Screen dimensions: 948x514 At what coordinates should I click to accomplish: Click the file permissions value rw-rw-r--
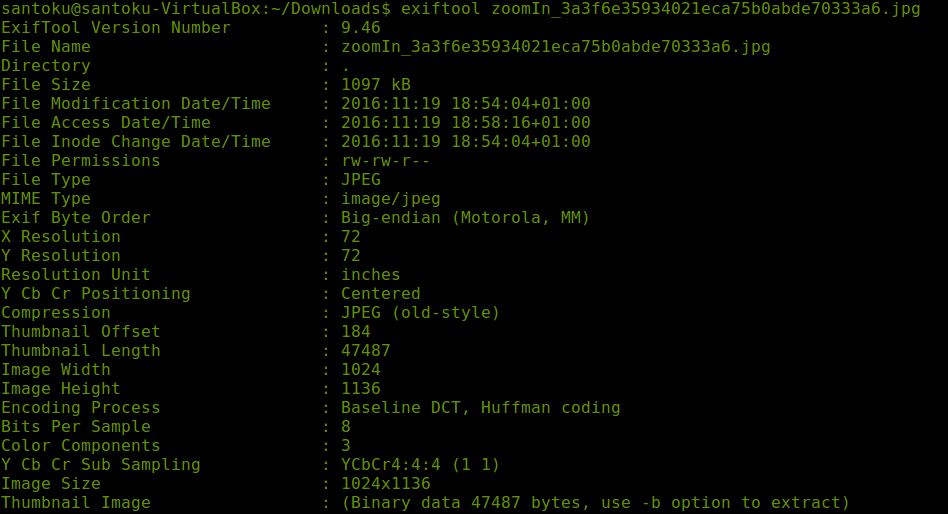pos(385,161)
